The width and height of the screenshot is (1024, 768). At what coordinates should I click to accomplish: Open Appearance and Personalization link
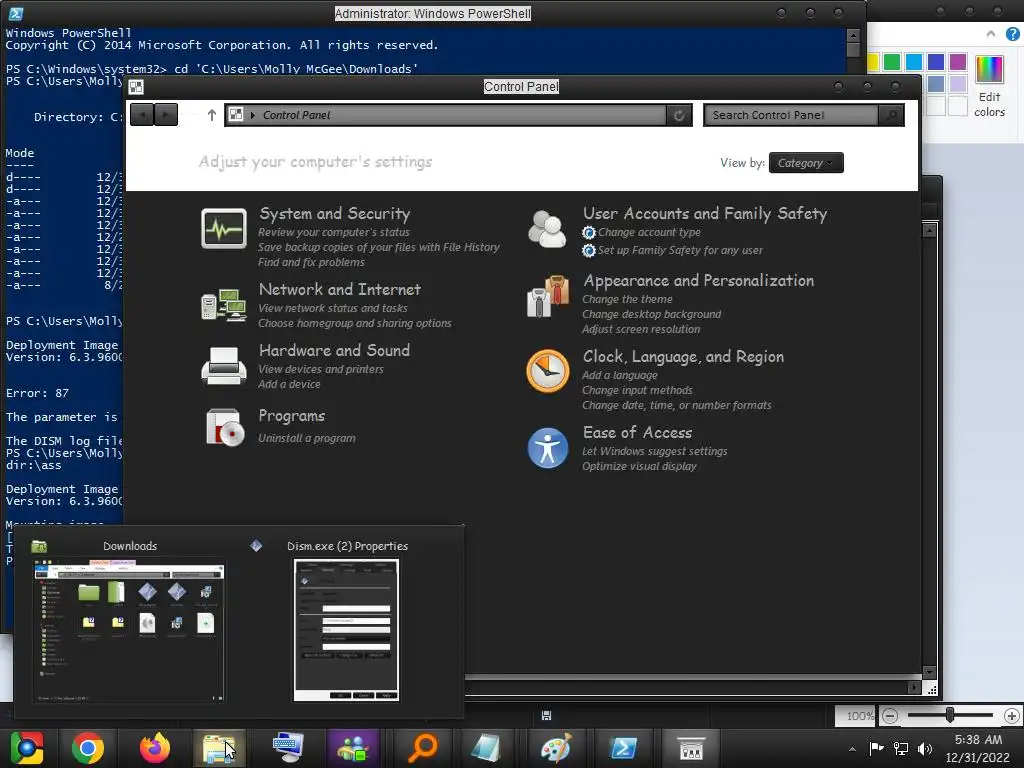point(698,281)
